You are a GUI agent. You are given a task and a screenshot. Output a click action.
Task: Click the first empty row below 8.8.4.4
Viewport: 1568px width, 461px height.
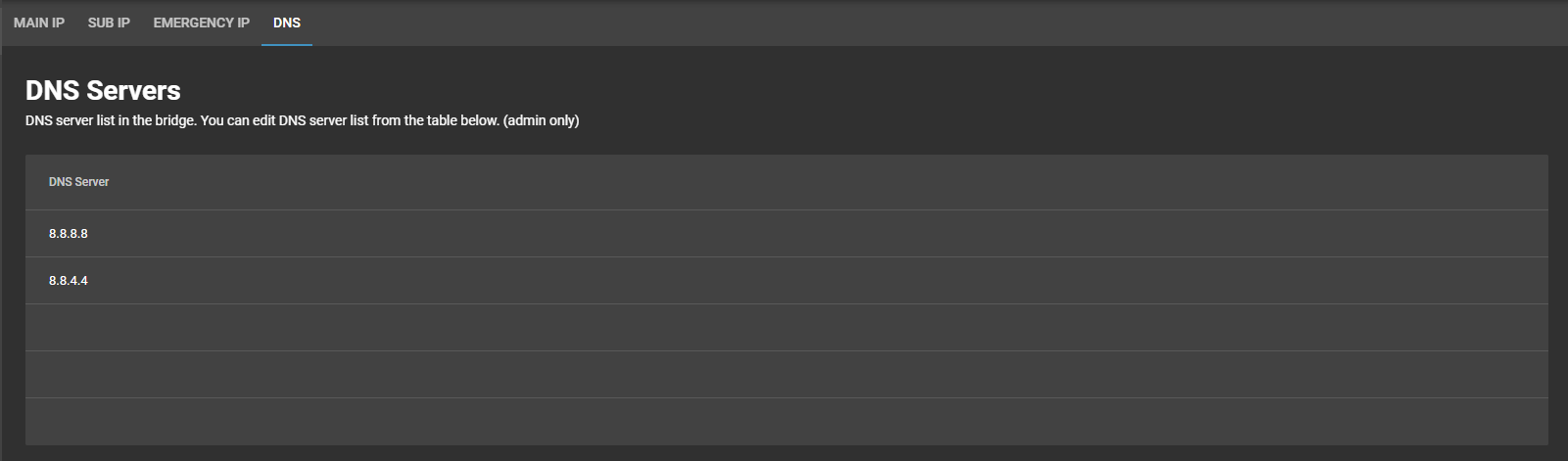pos(786,328)
